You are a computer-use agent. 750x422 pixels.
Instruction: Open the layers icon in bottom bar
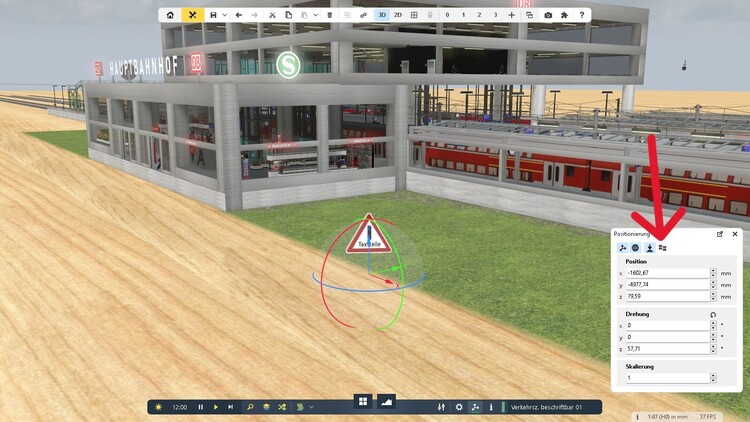[x=266, y=407]
